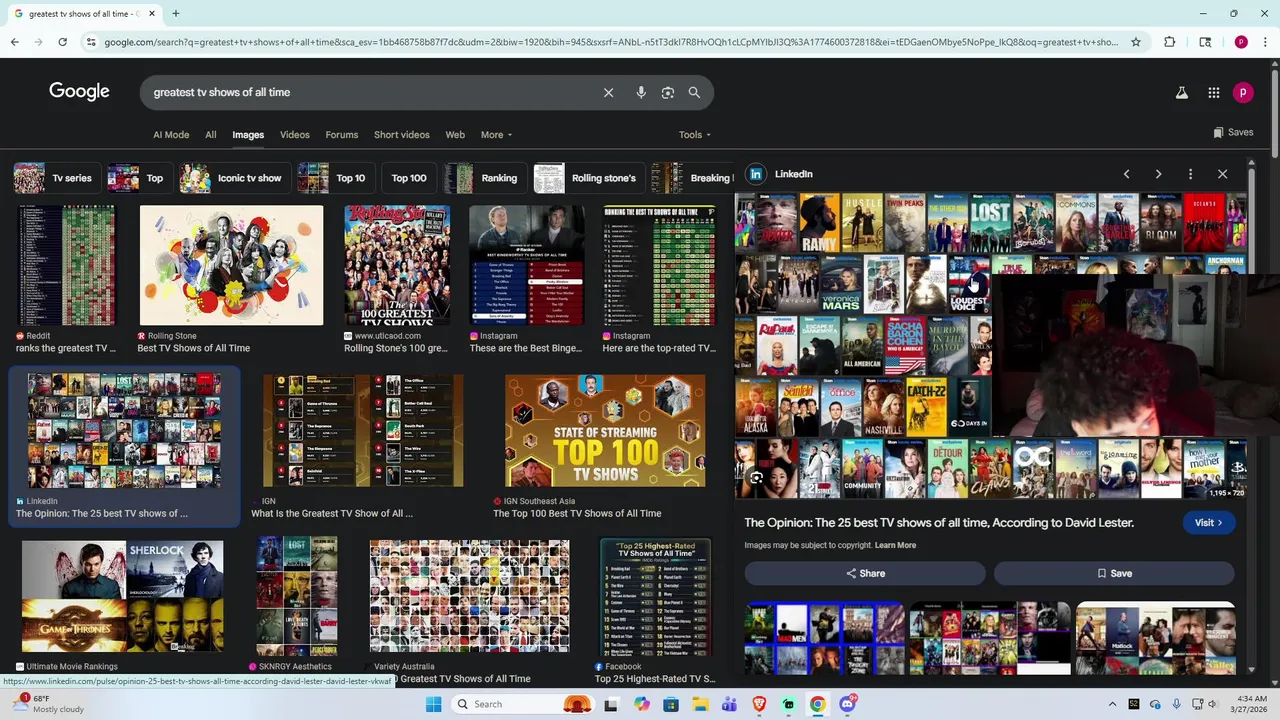Open the weather widget showing 68°F

pos(48,704)
